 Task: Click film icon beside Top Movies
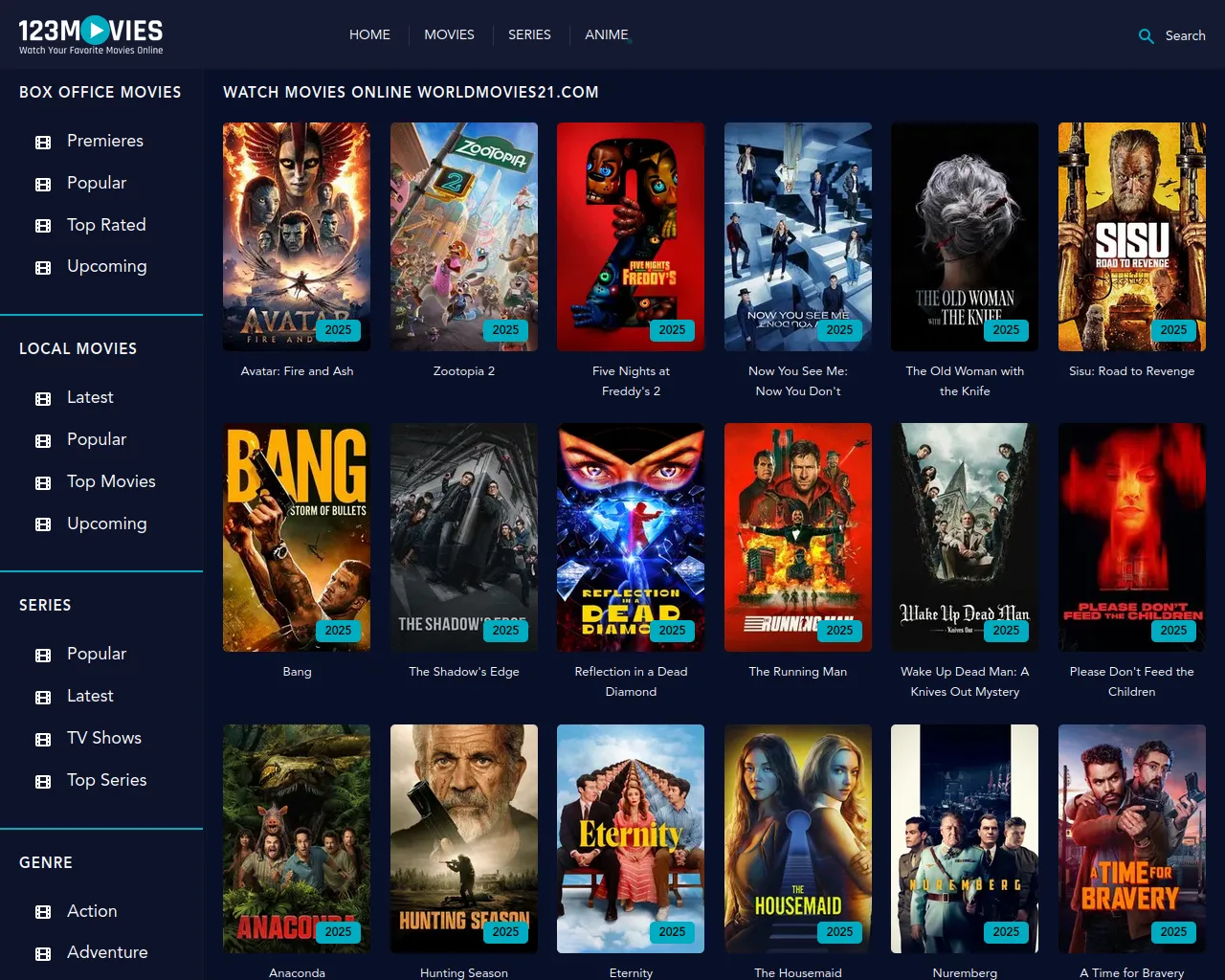[x=43, y=483]
